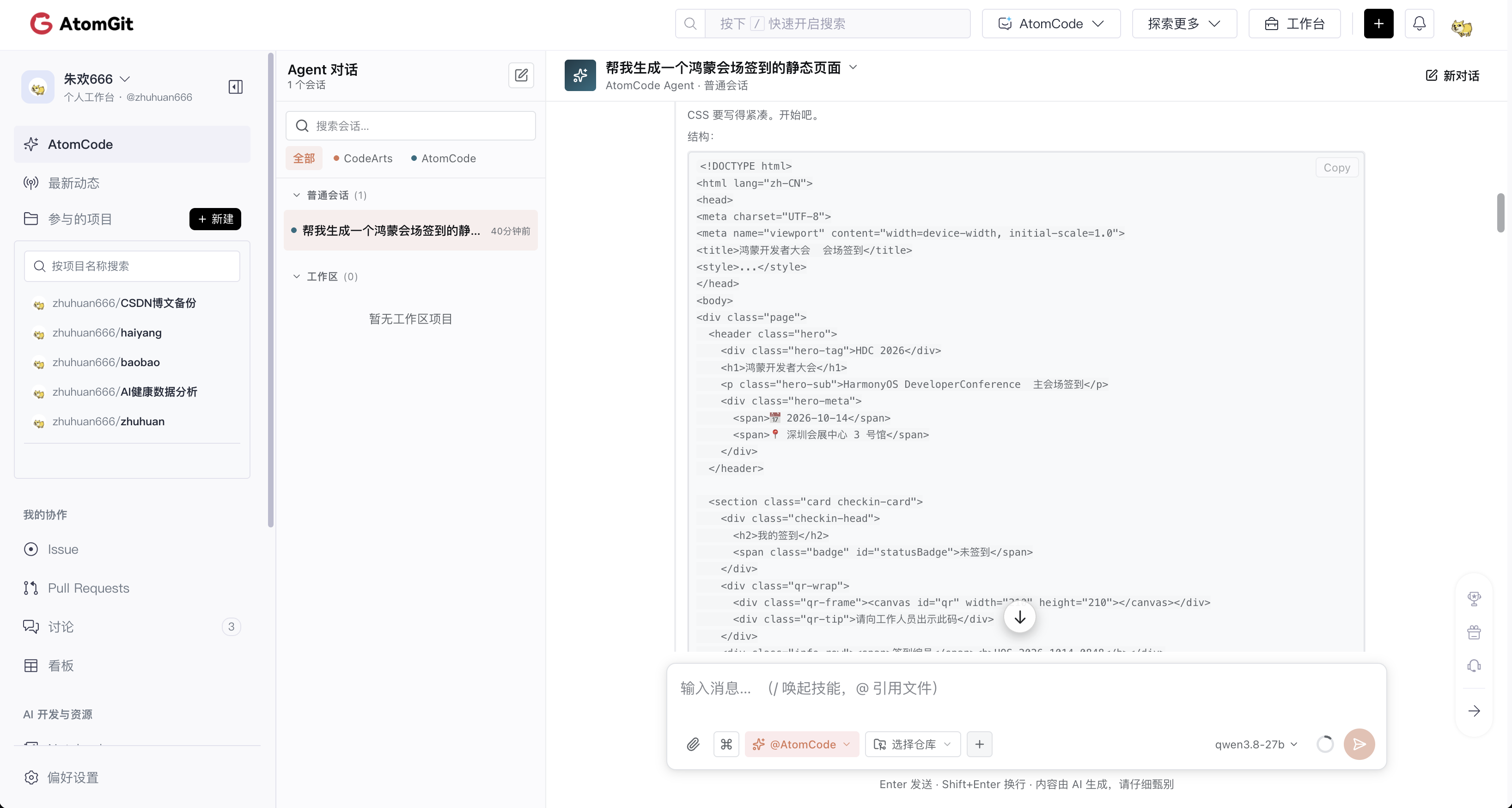Open project zhuhuan666/haiyang
This screenshot has width=1512, height=808.
click(107, 332)
